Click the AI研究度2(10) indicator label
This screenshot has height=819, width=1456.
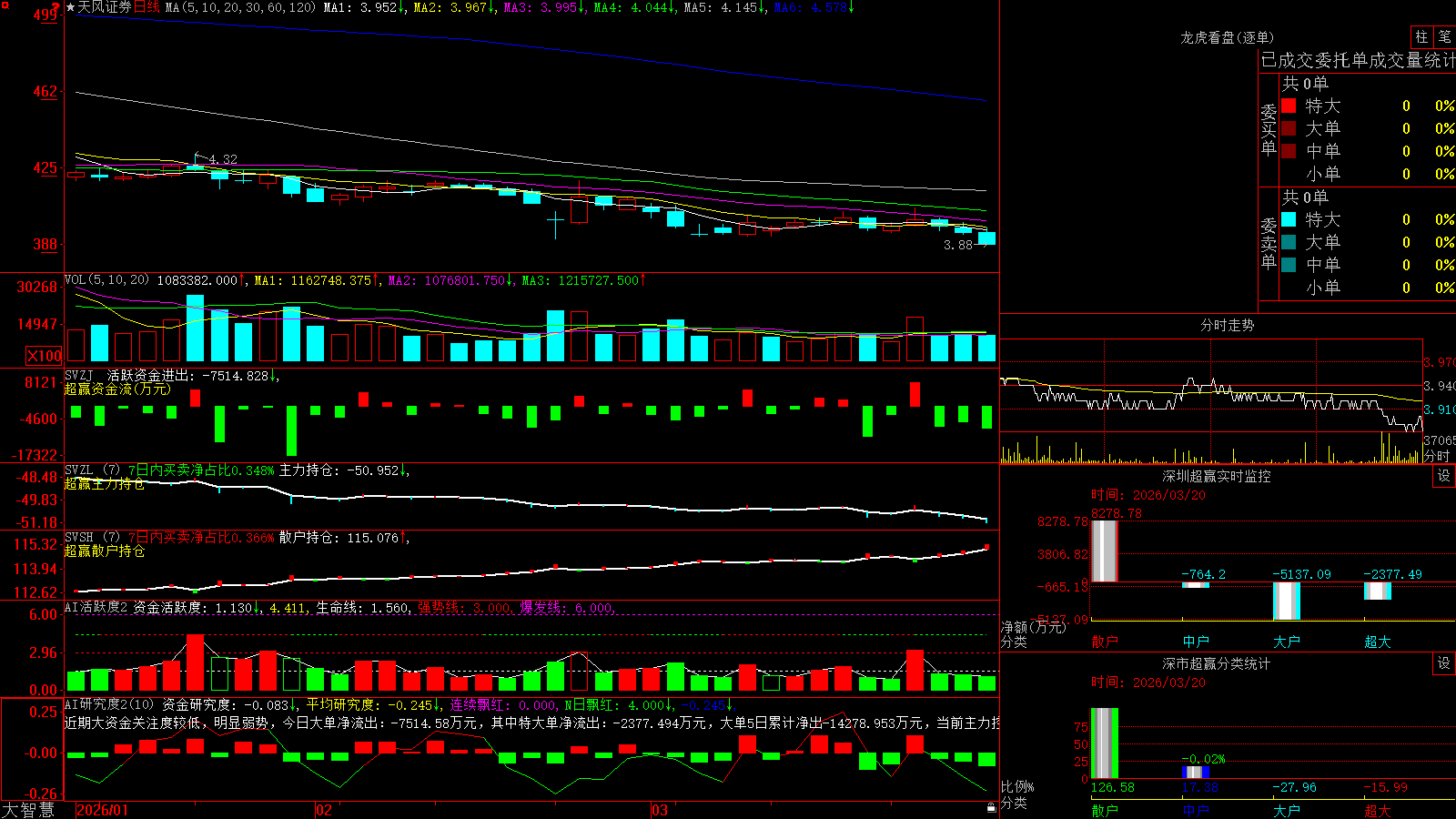(109, 704)
